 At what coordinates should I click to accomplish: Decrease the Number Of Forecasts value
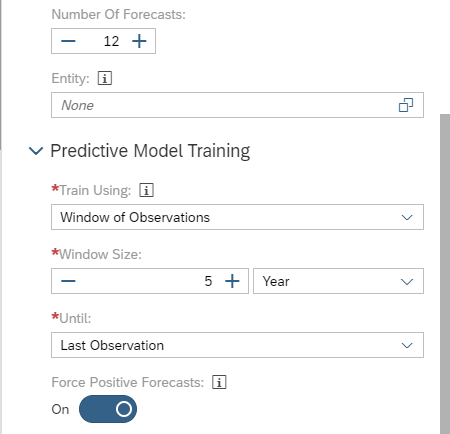point(68,41)
